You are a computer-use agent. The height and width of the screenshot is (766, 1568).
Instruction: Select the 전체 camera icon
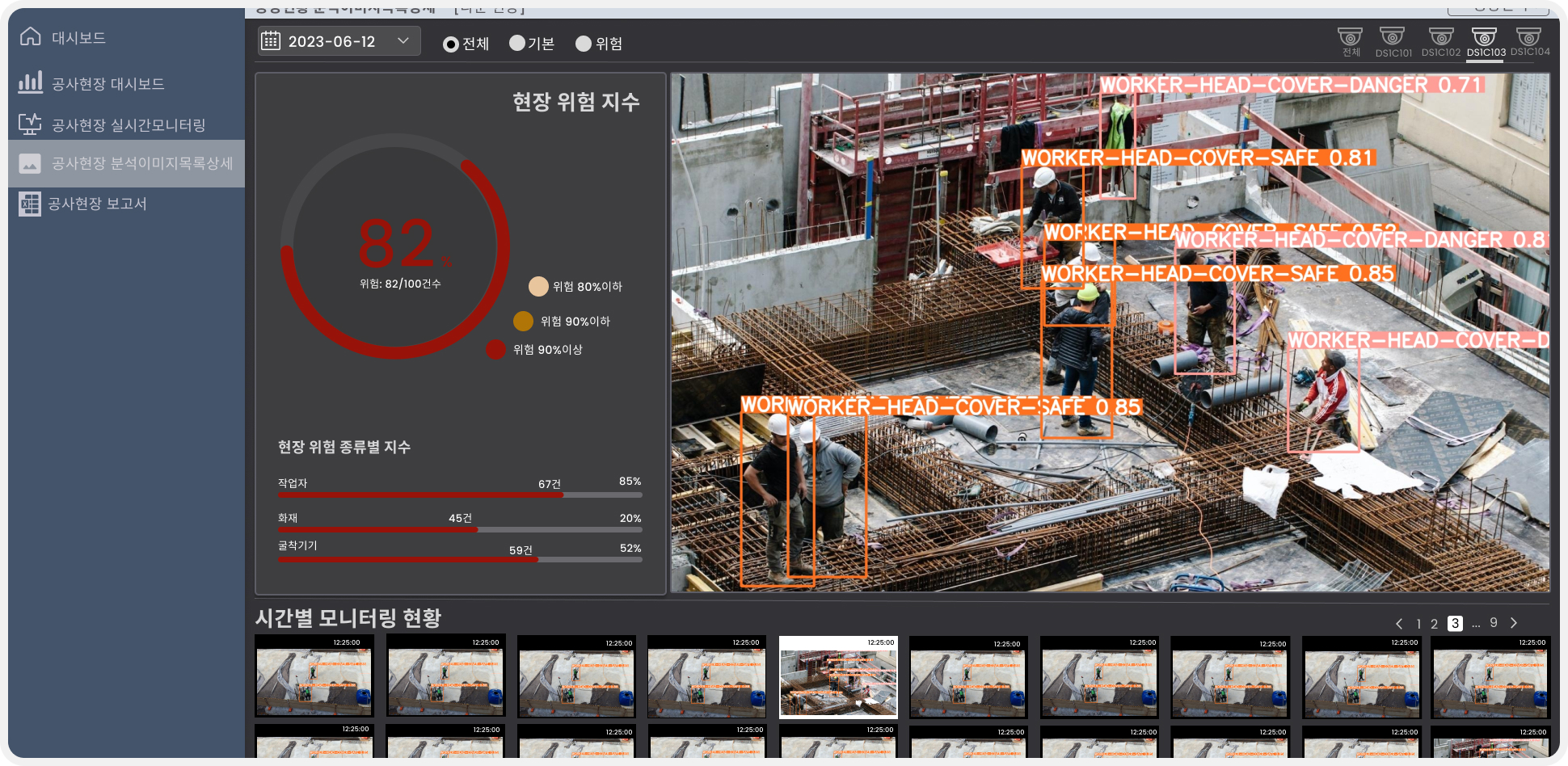1350,37
